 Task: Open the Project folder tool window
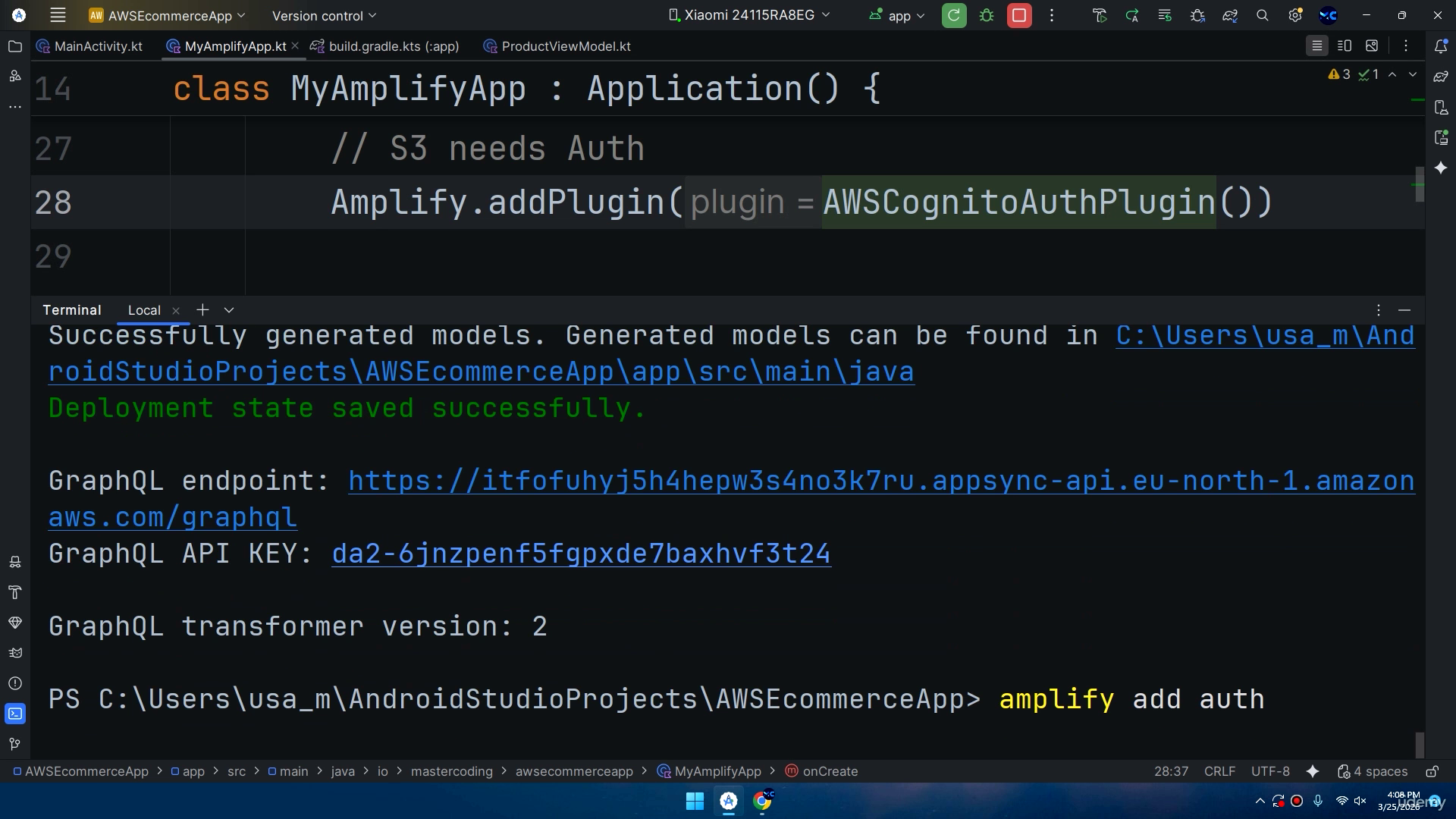(14, 46)
